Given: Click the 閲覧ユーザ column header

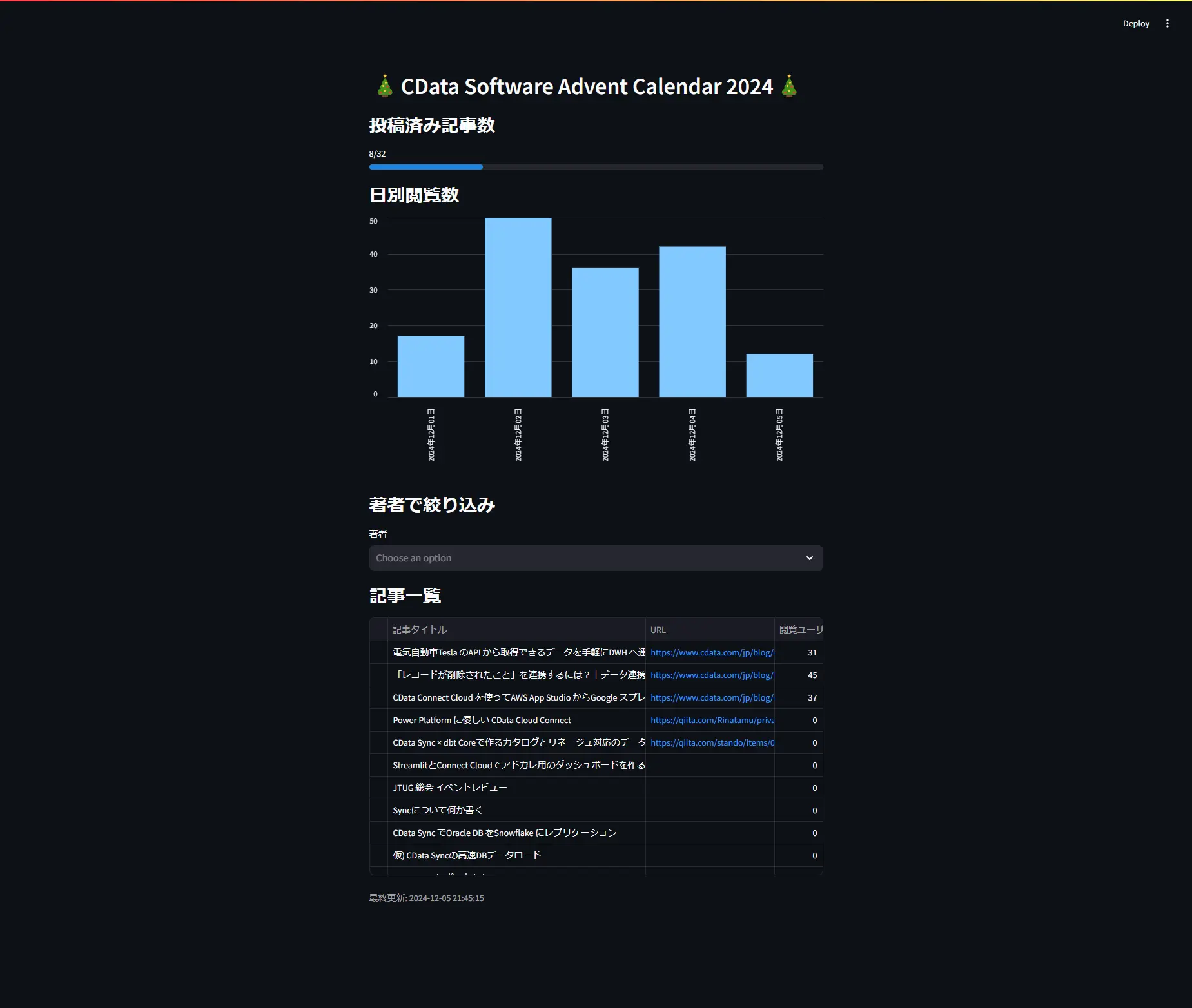Looking at the screenshot, I should 799,630.
